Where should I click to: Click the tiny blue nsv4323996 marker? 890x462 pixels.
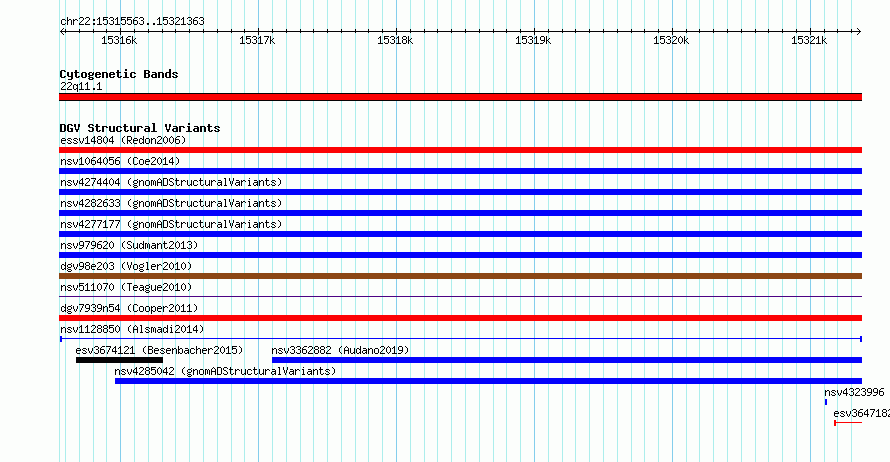click(826, 402)
